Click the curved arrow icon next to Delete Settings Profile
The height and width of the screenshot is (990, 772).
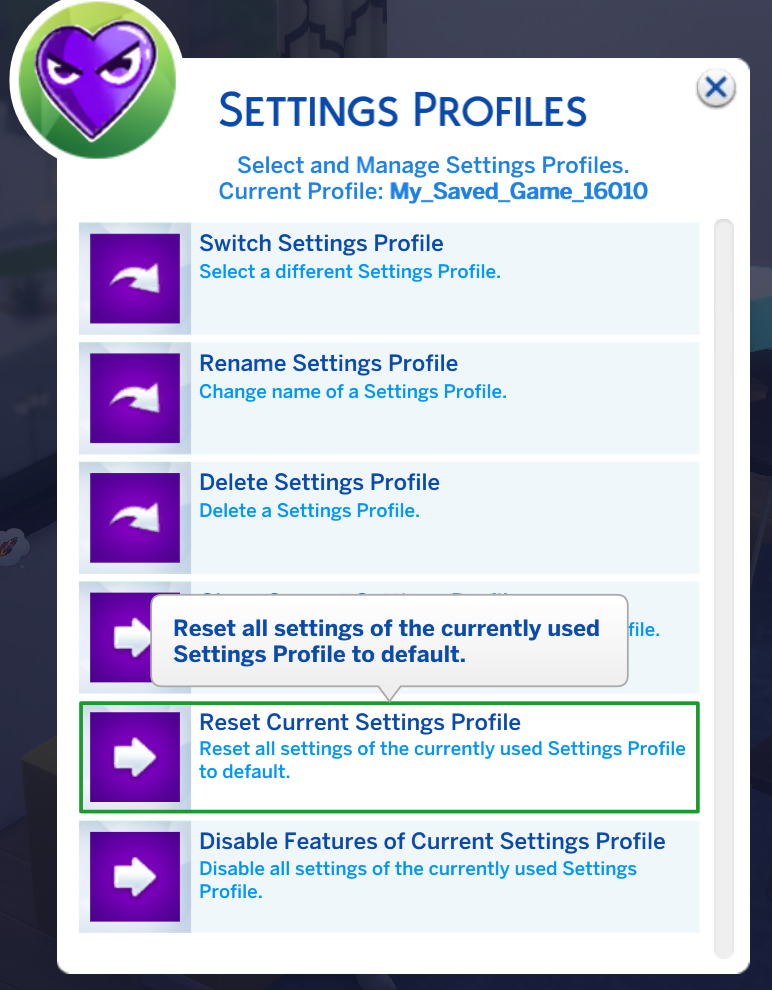(134, 518)
